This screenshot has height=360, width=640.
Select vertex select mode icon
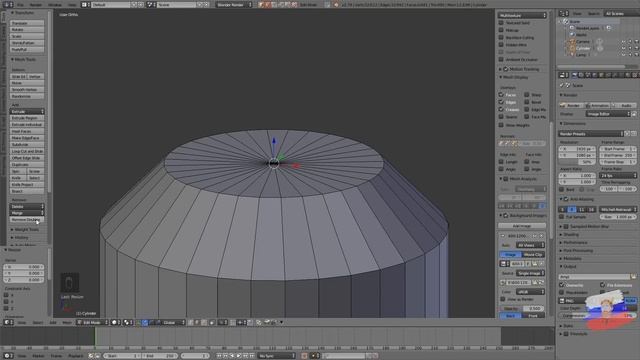click(x=191, y=322)
